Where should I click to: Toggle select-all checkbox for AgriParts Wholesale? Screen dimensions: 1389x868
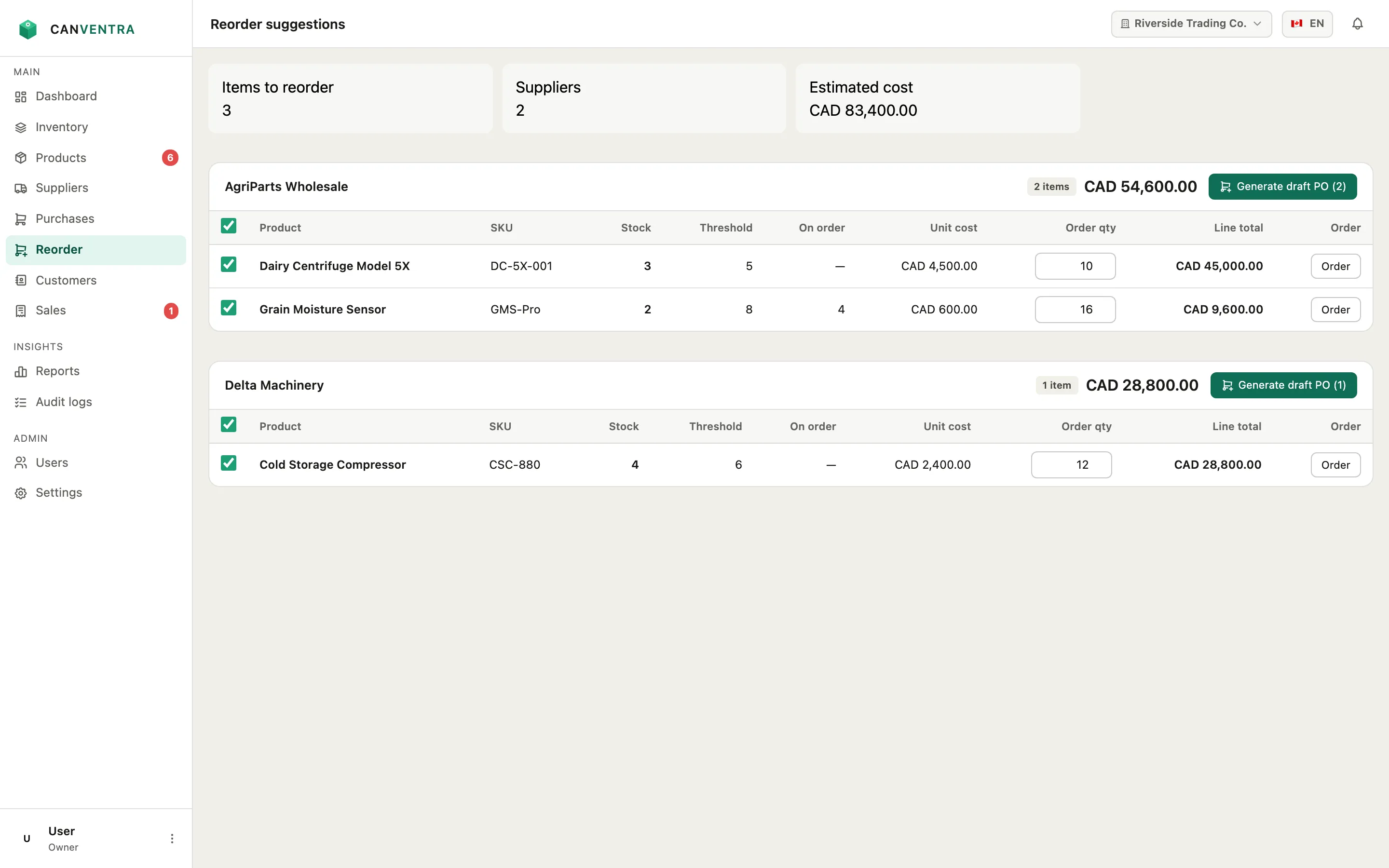[229, 226]
